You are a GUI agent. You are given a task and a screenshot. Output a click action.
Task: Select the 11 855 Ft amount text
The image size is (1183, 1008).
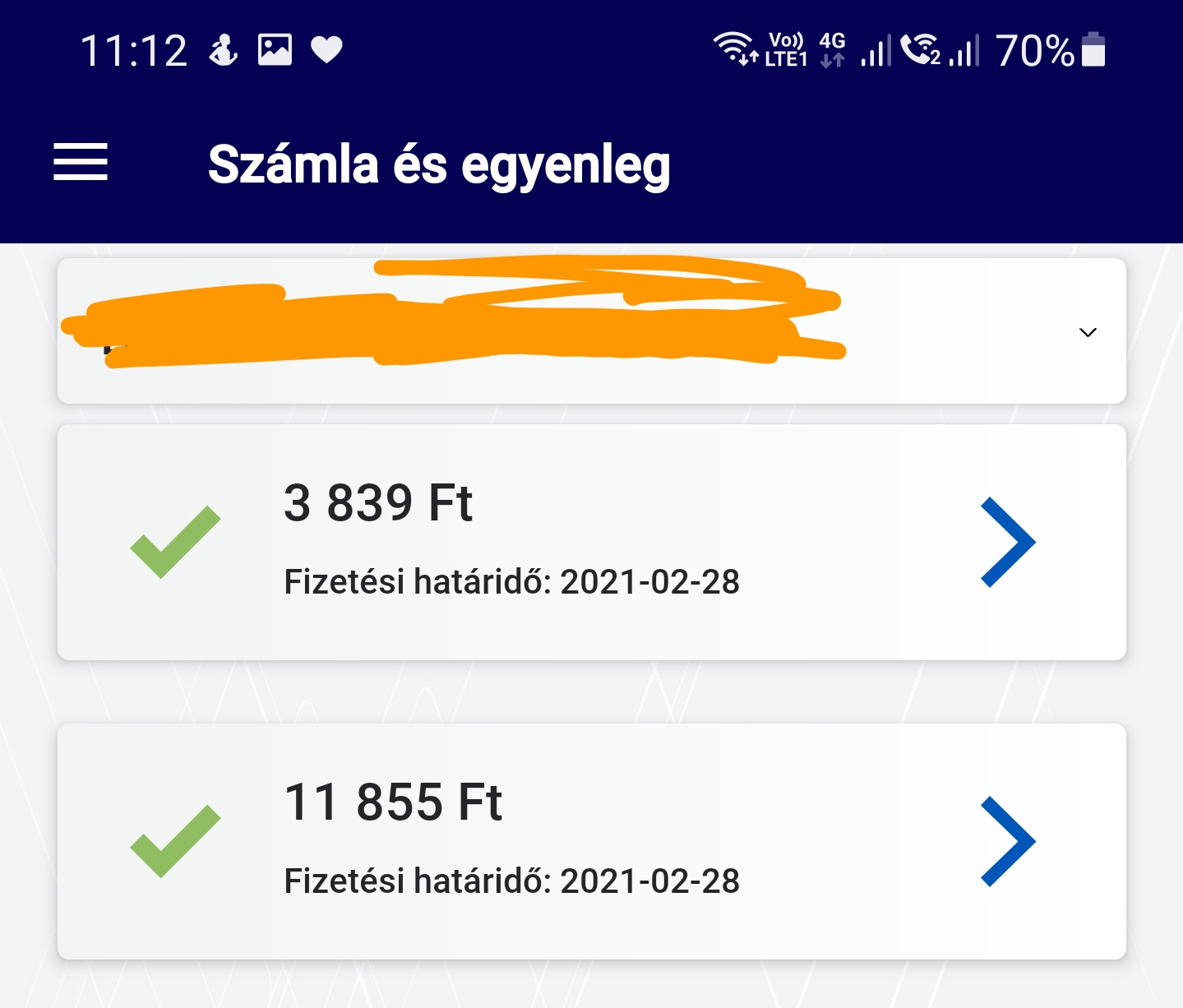(x=393, y=802)
